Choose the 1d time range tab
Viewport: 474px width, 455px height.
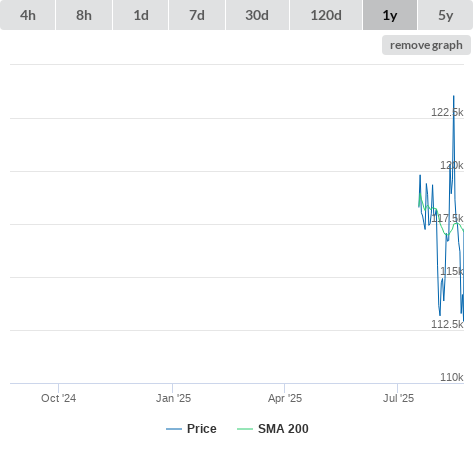(x=141, y=15)
